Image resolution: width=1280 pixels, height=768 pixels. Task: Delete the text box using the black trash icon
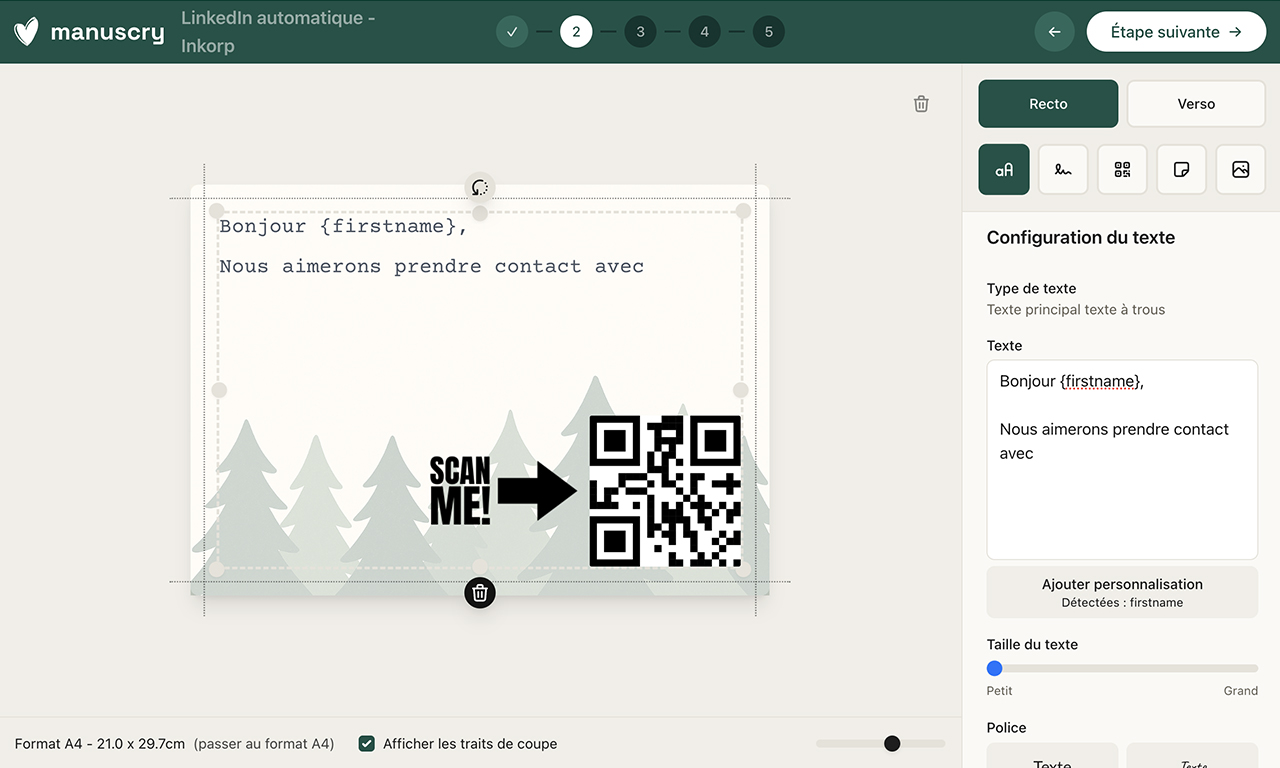[480, 593]
